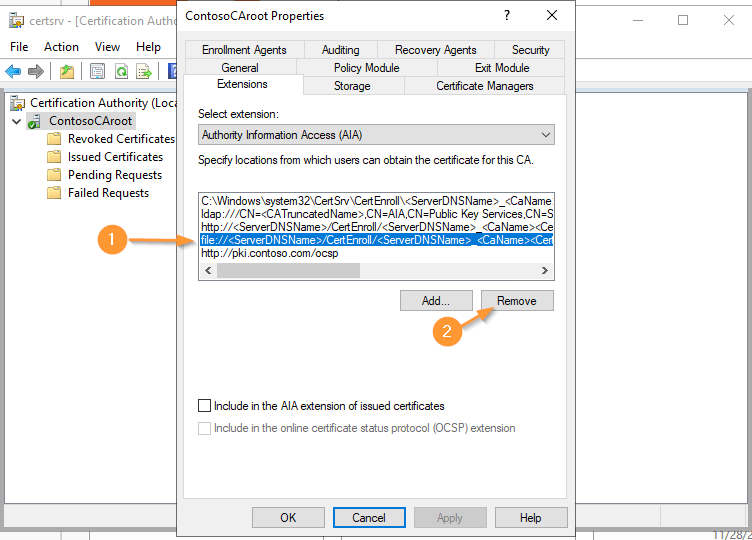Select Issued Certificates in the tree
The image size is (752, 540).
(116, 157)
